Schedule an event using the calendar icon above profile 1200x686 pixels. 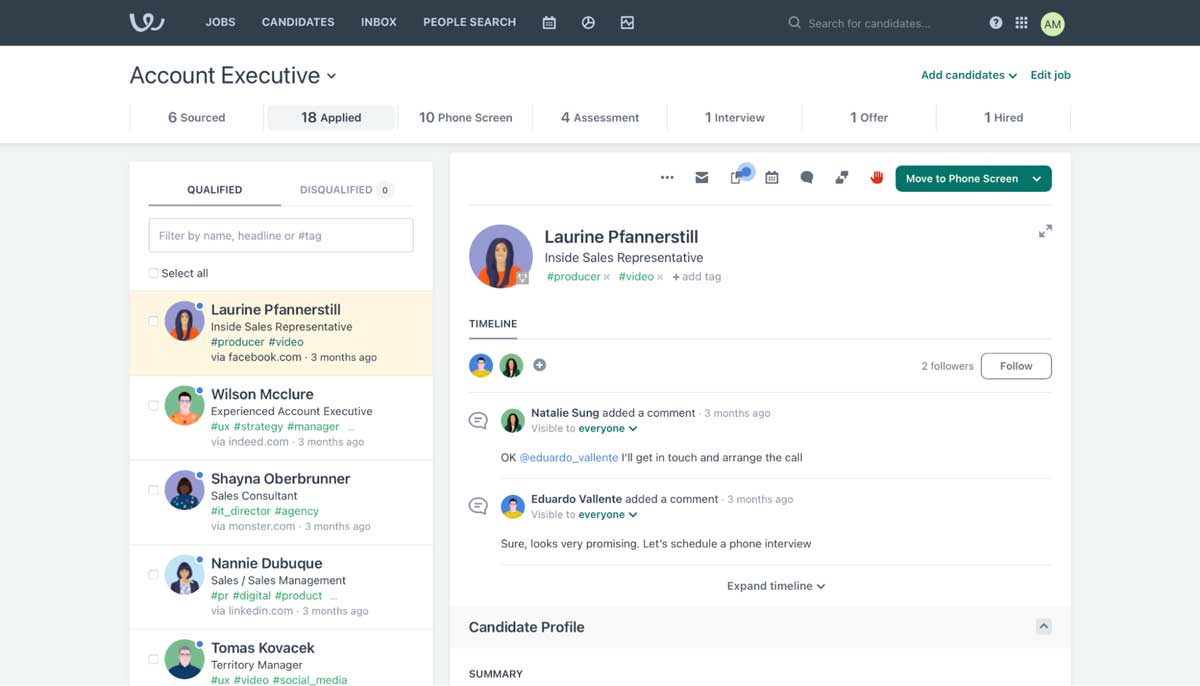pyautogui.click(x=771, y=177)
